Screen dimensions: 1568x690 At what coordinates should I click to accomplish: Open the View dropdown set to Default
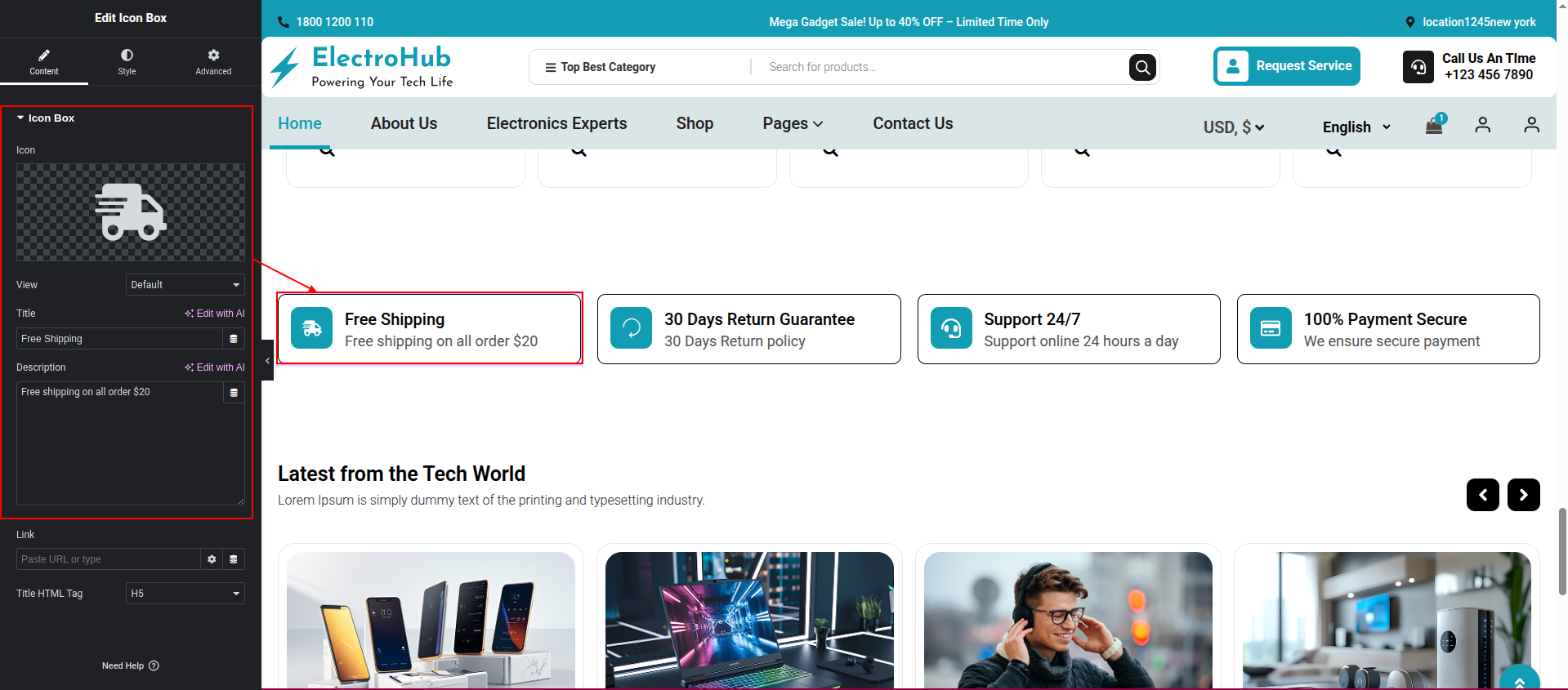pos(185,285)
